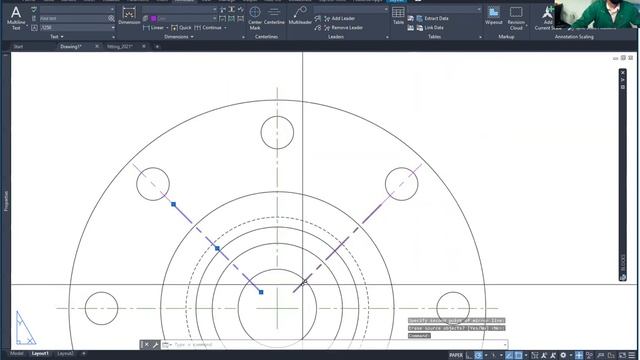The image size is (640, 360).
Task: Click the recent commands icon in command line
Action: [x=166, y=345]
